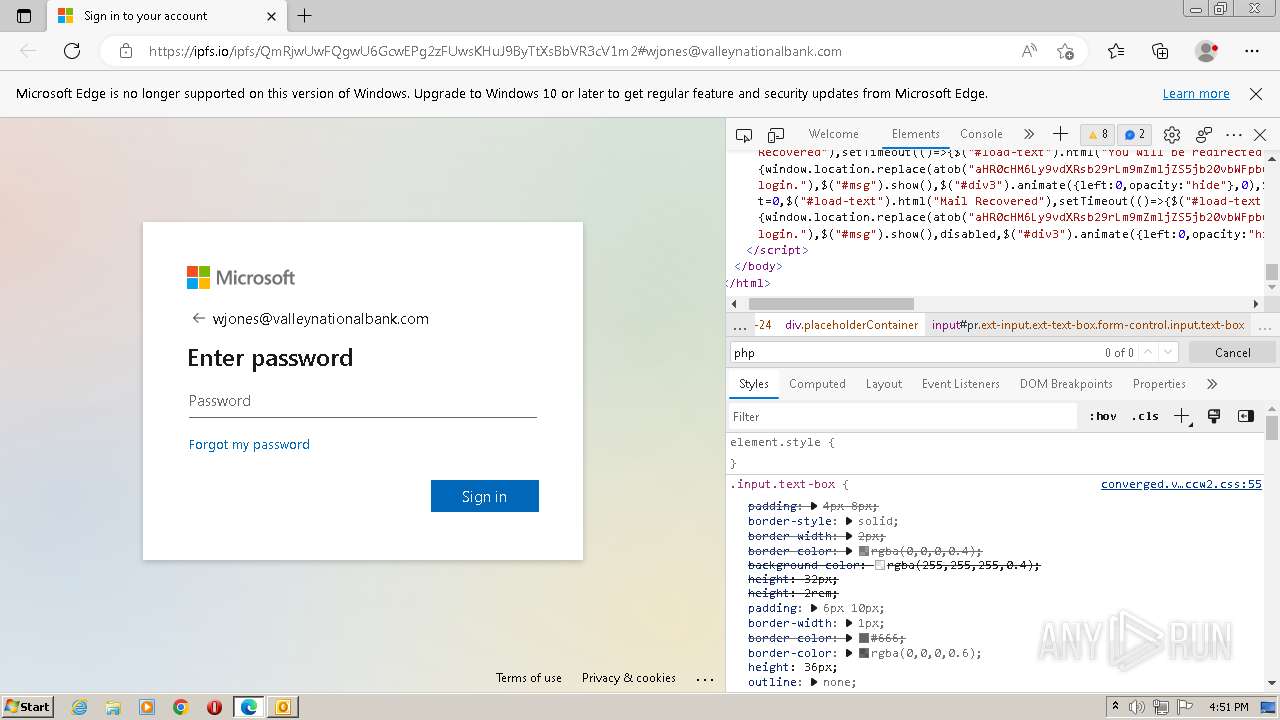The image size is (1280, 720).
Task: Select the Styles tab
Action: pos(754,384)
